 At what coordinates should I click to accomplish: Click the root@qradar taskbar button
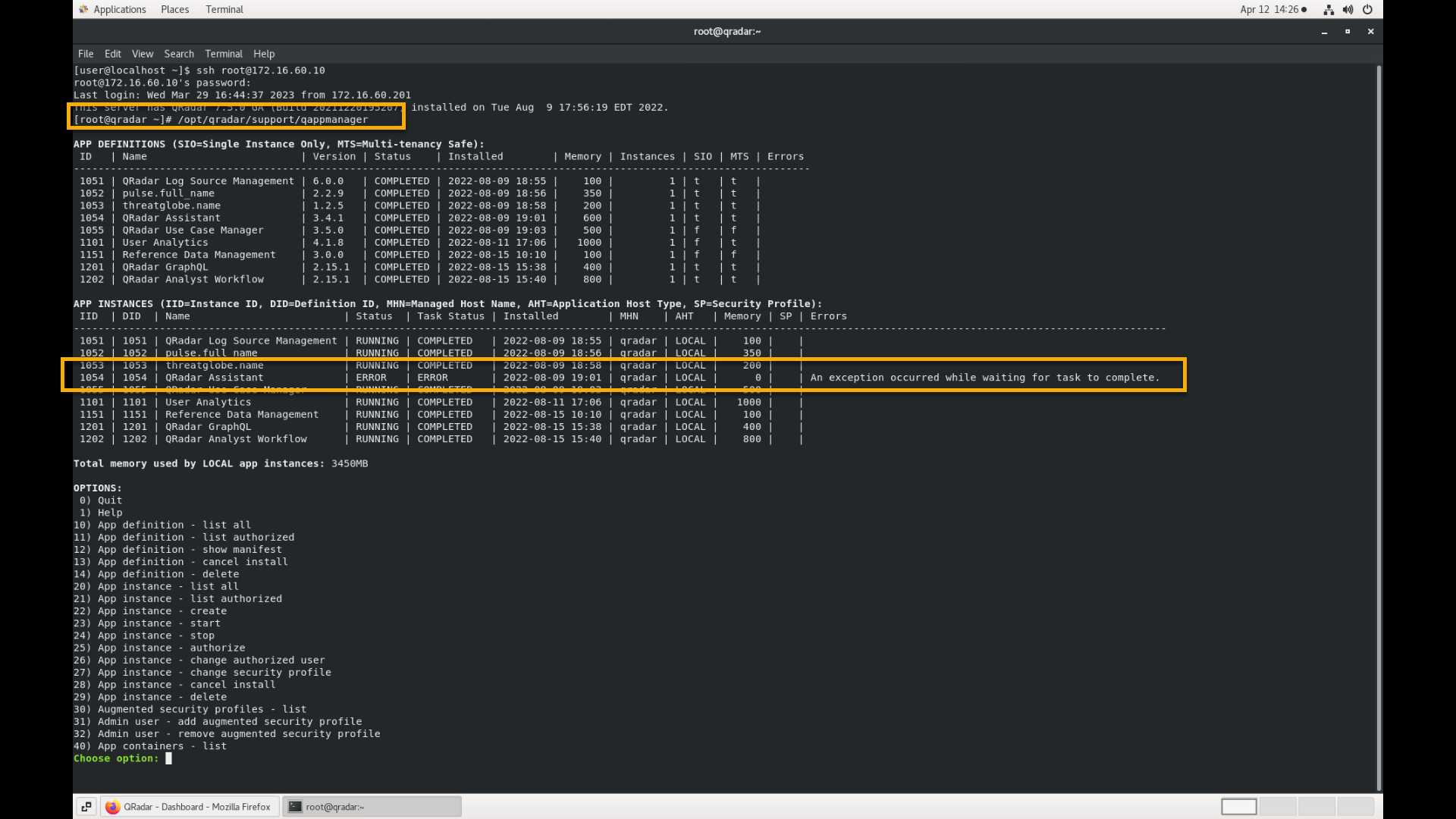tap(372, 807)
